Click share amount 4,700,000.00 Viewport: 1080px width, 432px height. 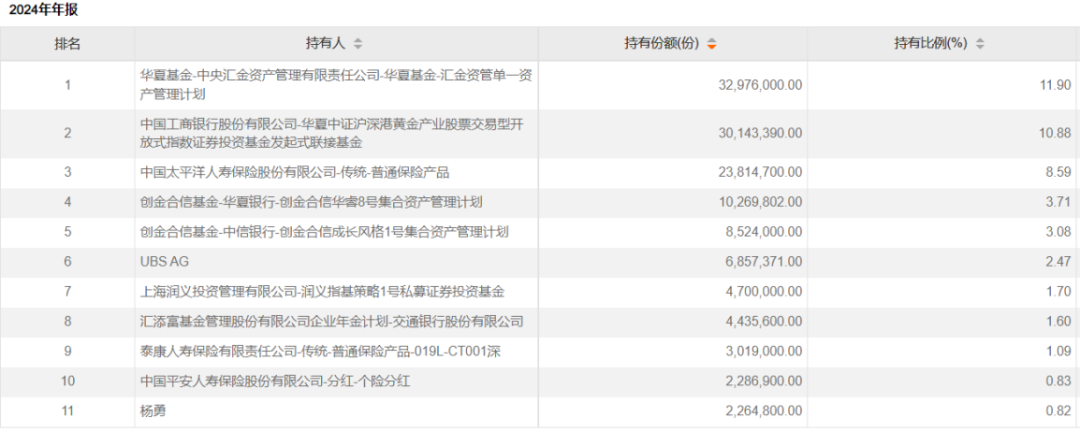pyautogui.click(x=762, y=292)
